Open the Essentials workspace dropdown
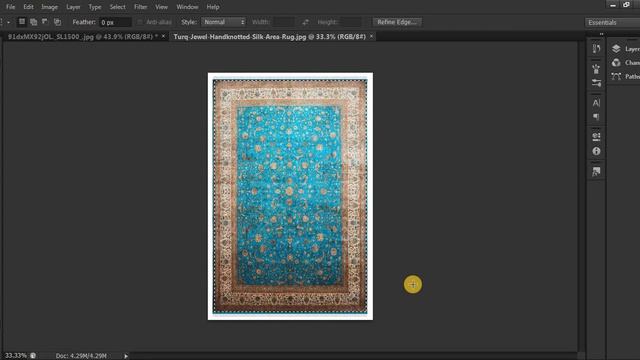Image resolution: width=640 pixels, height=360 pixels. point(612,22)
